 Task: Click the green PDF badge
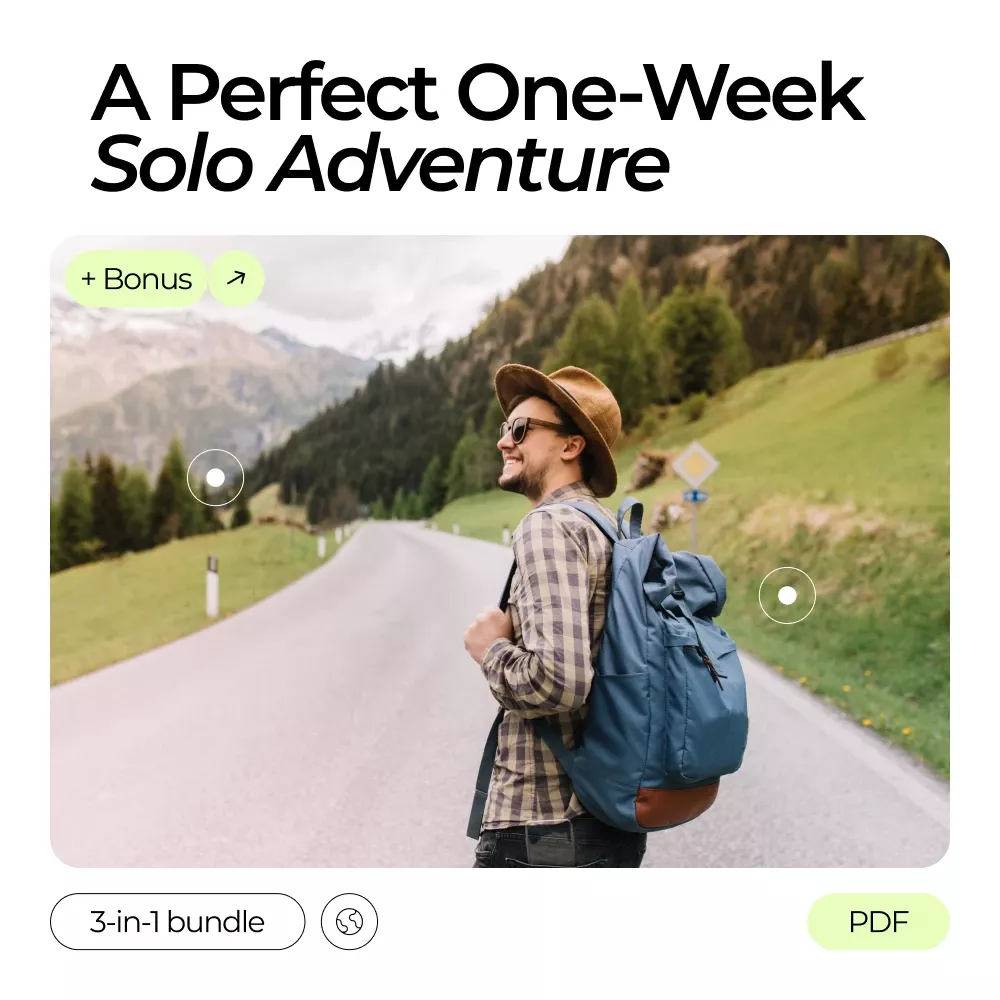[x=878, y=922]
